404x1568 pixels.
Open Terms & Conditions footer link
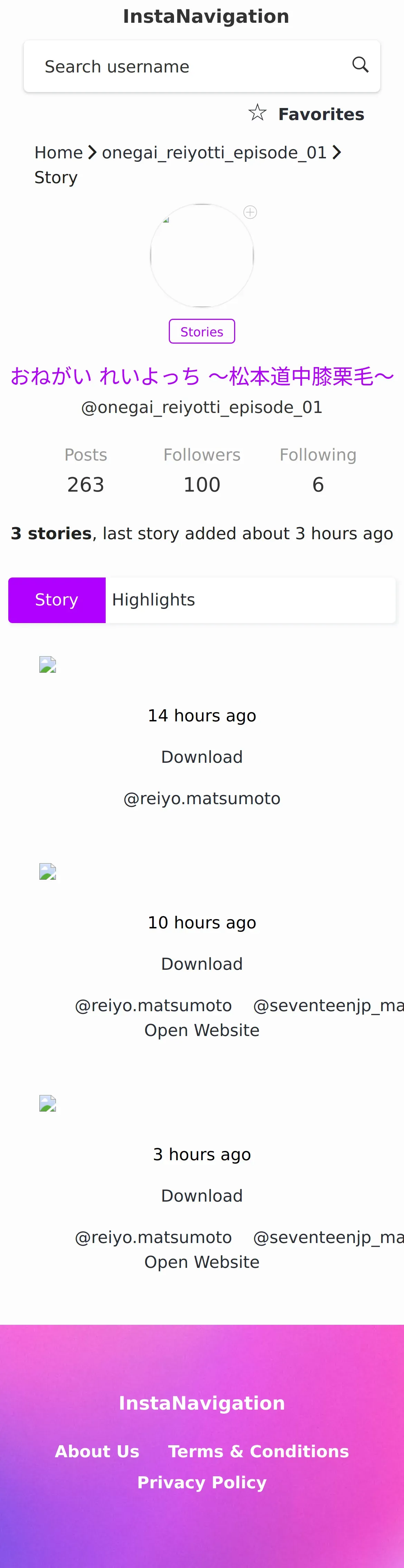click(x=258, y=1452)
